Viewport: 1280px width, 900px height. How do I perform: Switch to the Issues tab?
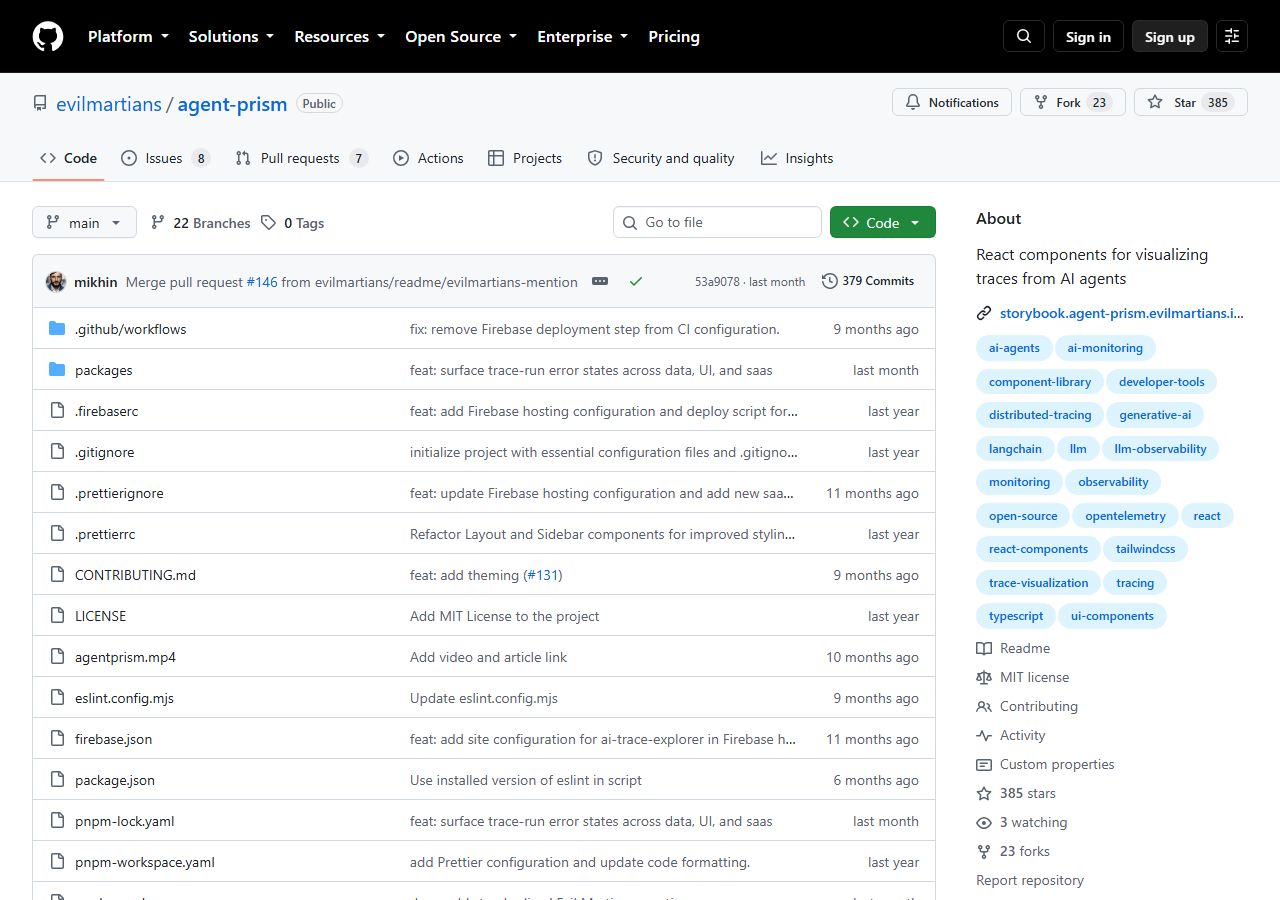coord(165,158)
